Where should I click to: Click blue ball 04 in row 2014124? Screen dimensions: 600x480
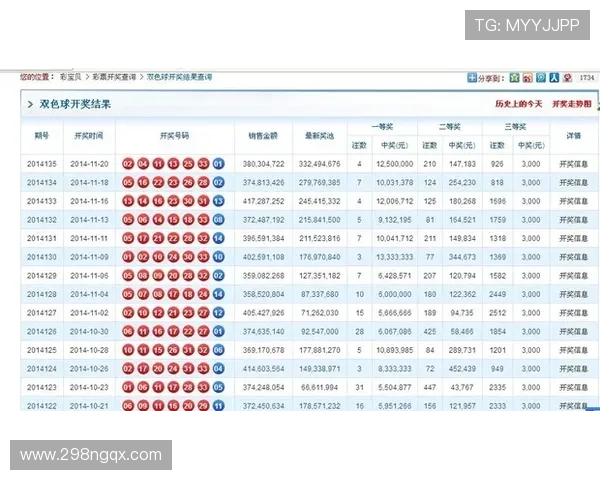point(218,369)
